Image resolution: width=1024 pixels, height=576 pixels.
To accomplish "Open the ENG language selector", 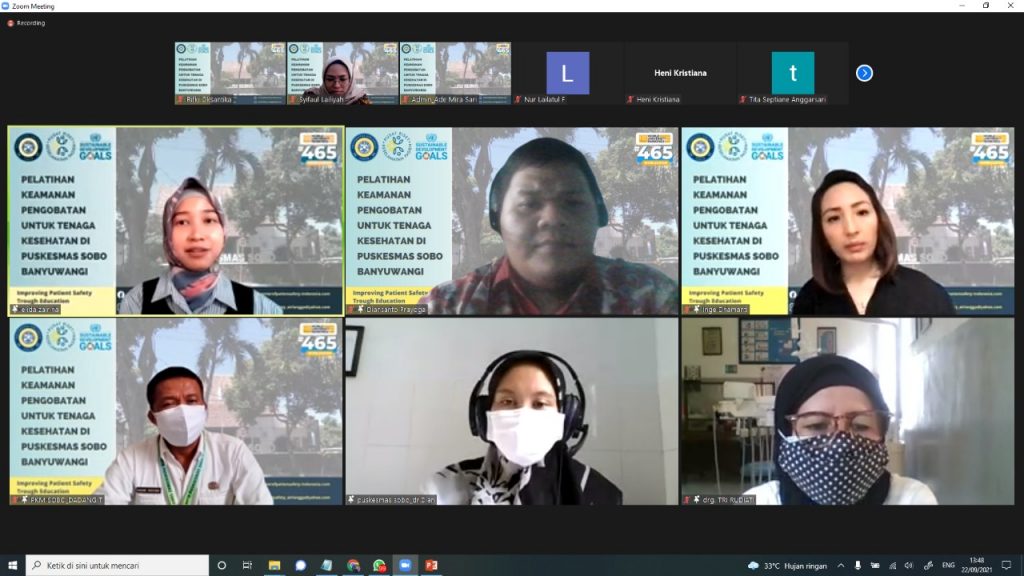I will click(948, 566).
